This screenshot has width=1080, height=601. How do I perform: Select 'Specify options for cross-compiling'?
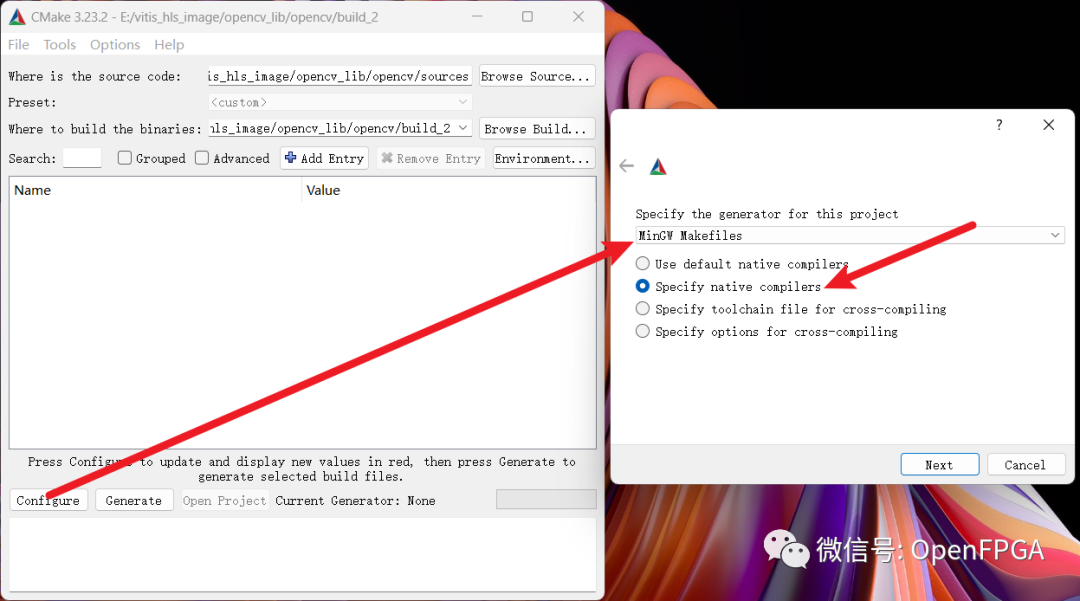pos(641,331)
